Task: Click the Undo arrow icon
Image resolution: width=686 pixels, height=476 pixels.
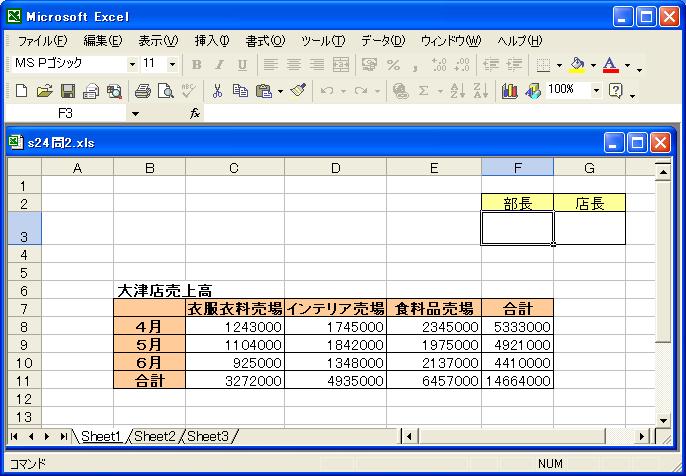Action: click(327, 91)
